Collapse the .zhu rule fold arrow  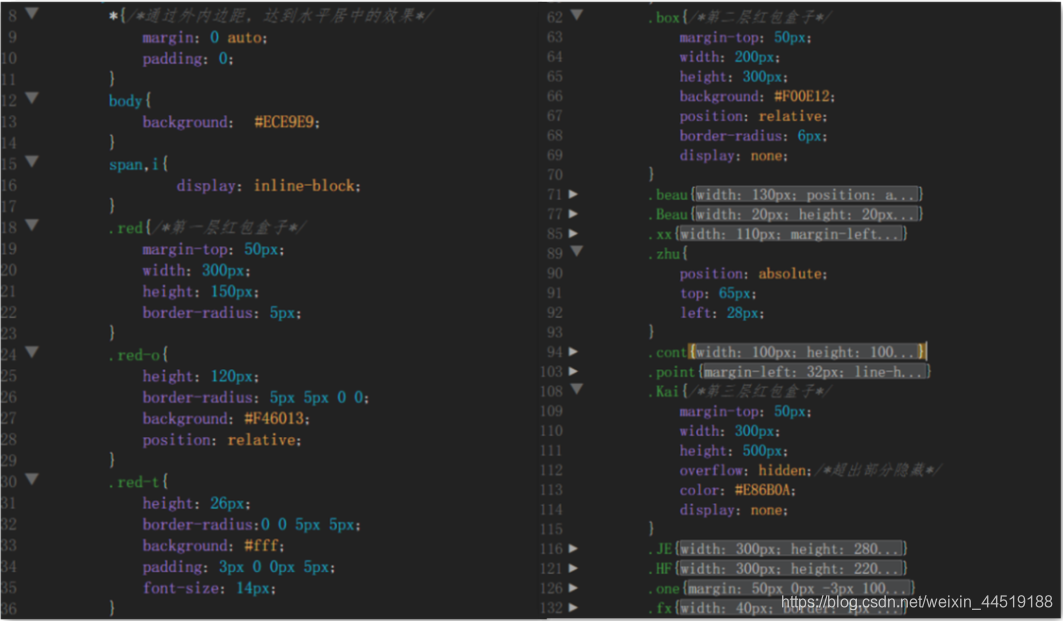(577, 251)
